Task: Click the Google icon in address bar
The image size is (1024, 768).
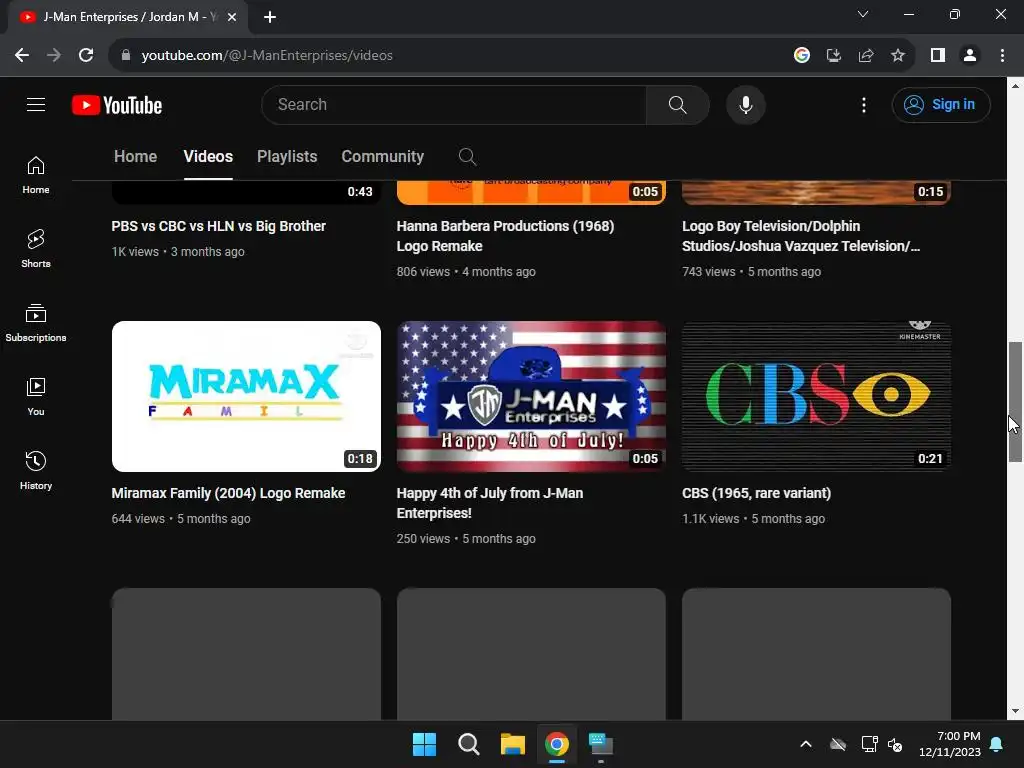Action: (x=802, y=56)
